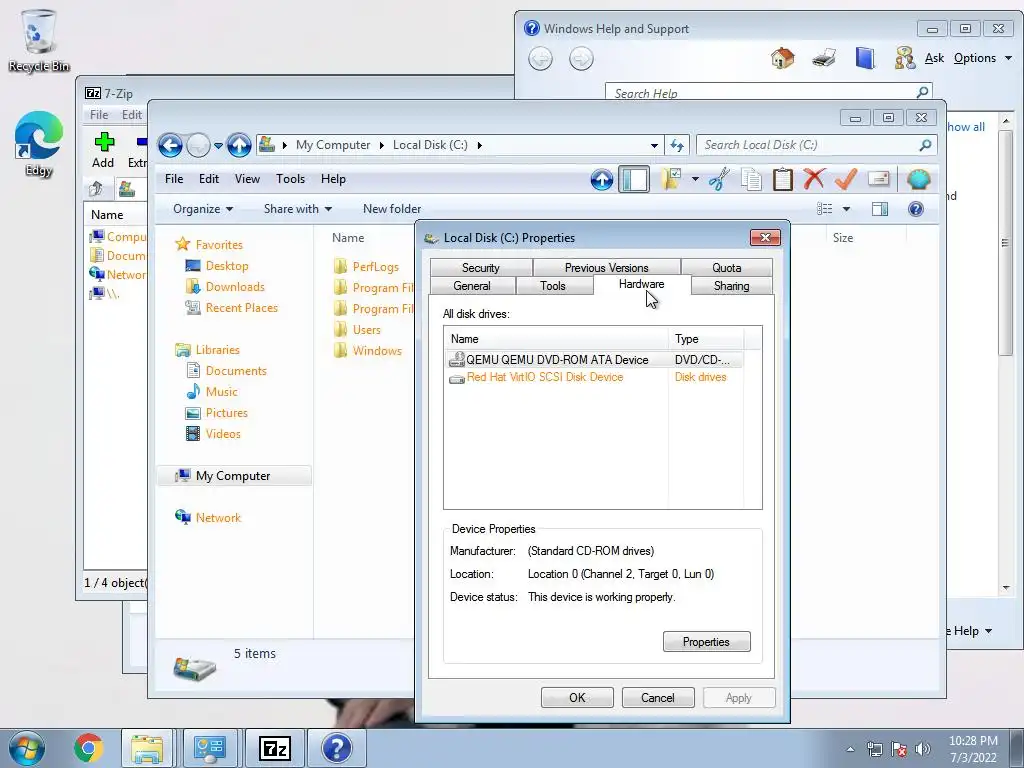The image size is (1024, 768).
Task: Open the address bar history dropdown
Action: [x=654, y=146]
